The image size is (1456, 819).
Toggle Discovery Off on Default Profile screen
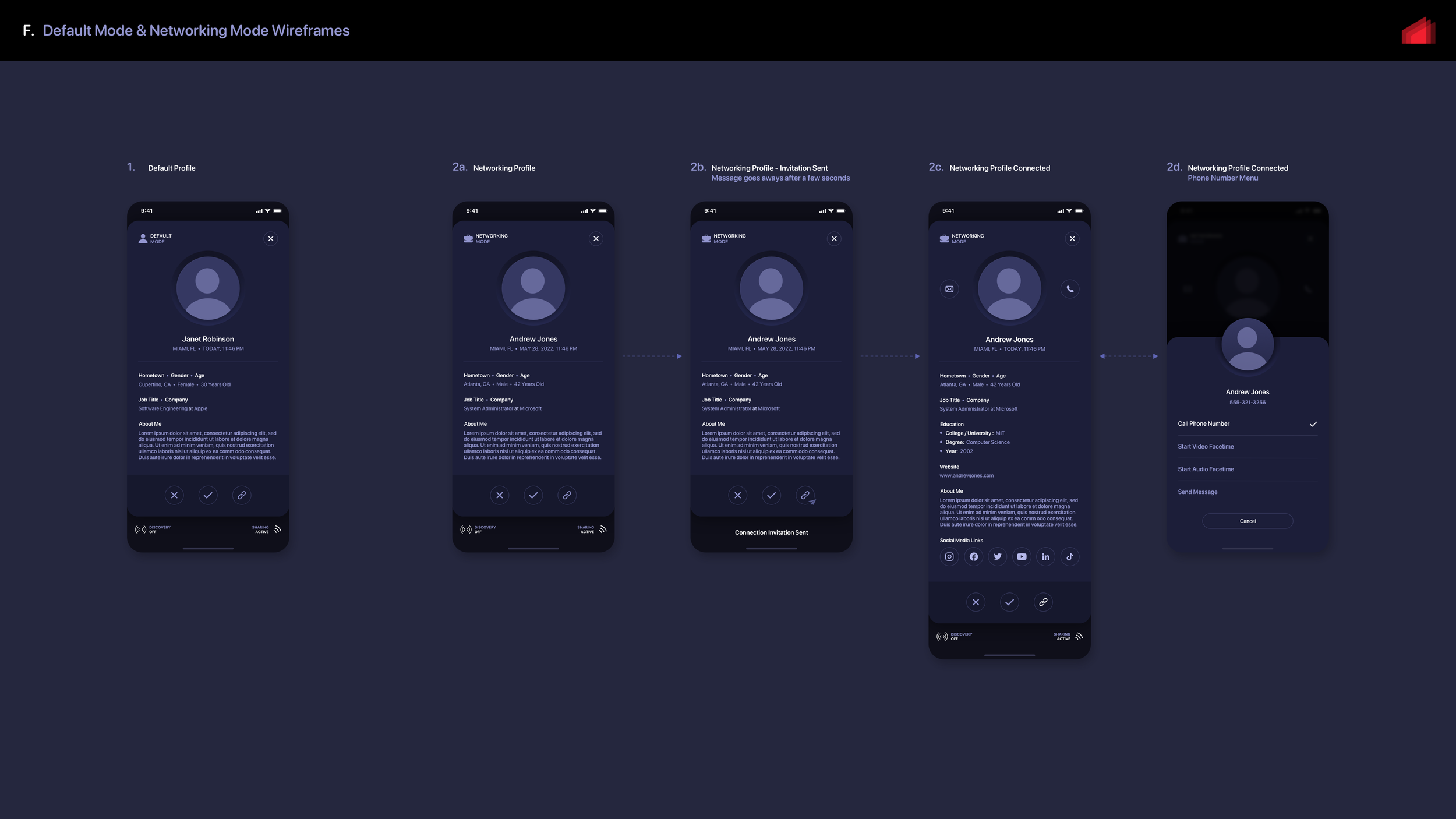[x=153, y=529]
